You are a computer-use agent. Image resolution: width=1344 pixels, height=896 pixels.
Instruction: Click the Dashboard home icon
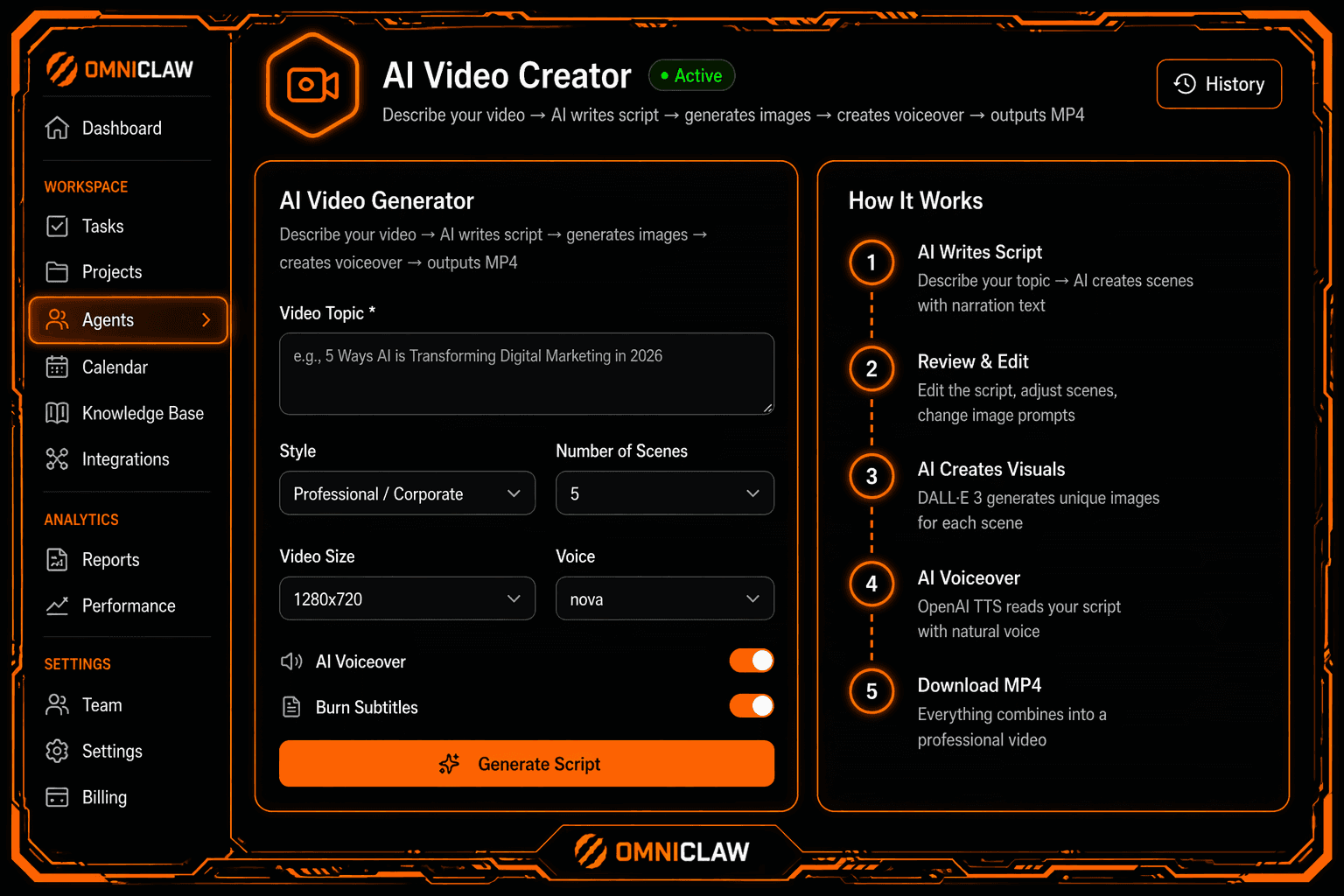(57, 128)
